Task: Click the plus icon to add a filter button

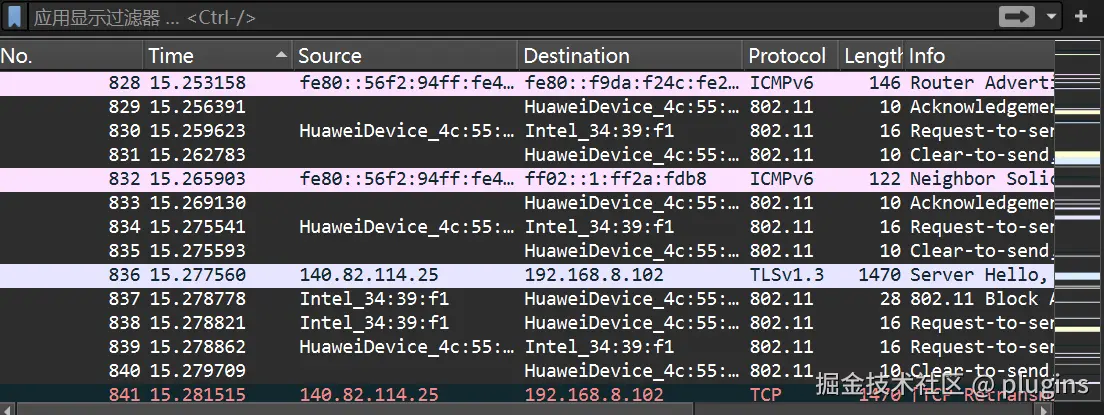Action: (x=1081, y=17)
